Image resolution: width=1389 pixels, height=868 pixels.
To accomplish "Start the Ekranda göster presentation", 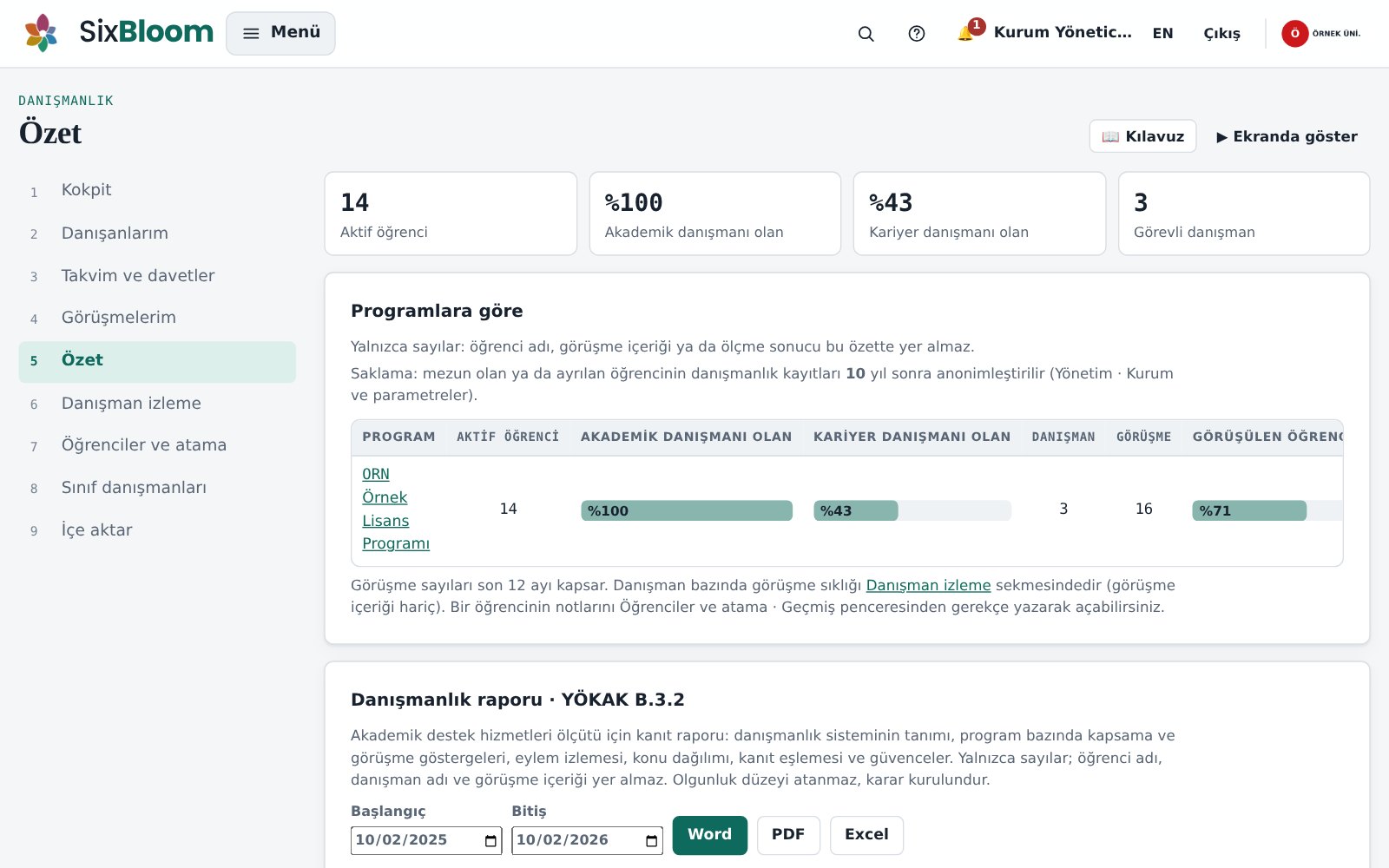I will tap(1287, 136).
